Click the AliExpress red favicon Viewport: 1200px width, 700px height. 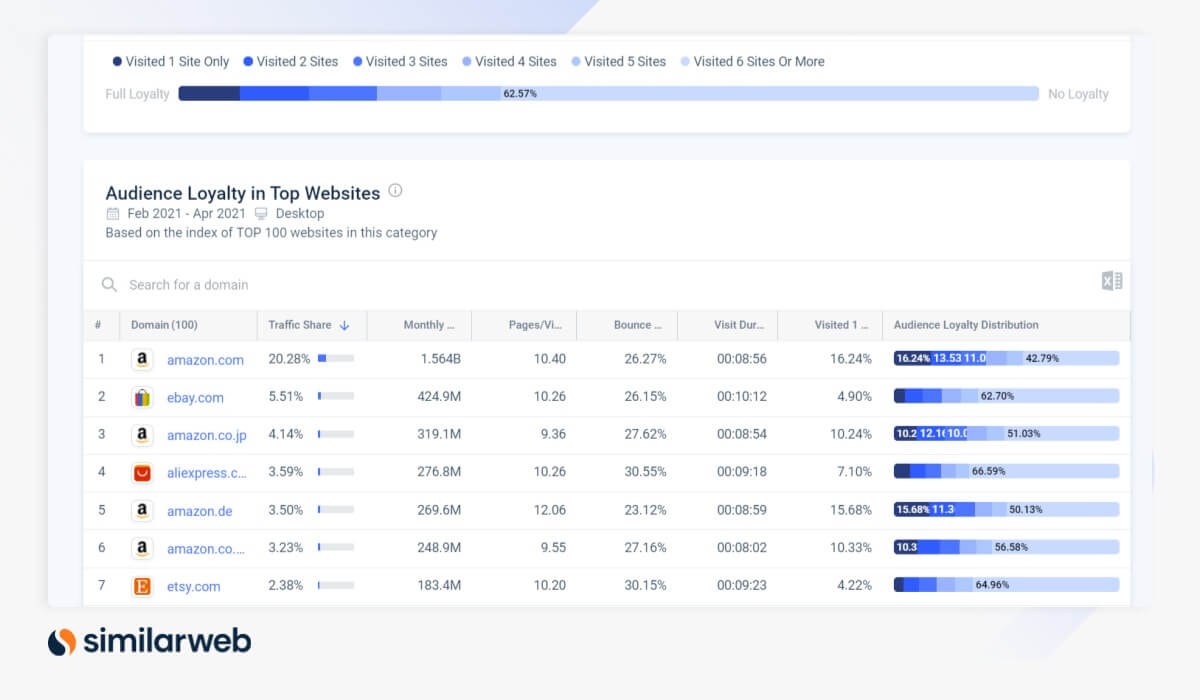[x=142, y=473]
